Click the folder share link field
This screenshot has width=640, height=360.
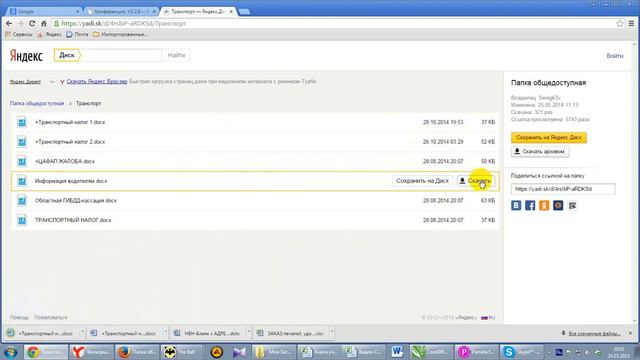(563, 189)
